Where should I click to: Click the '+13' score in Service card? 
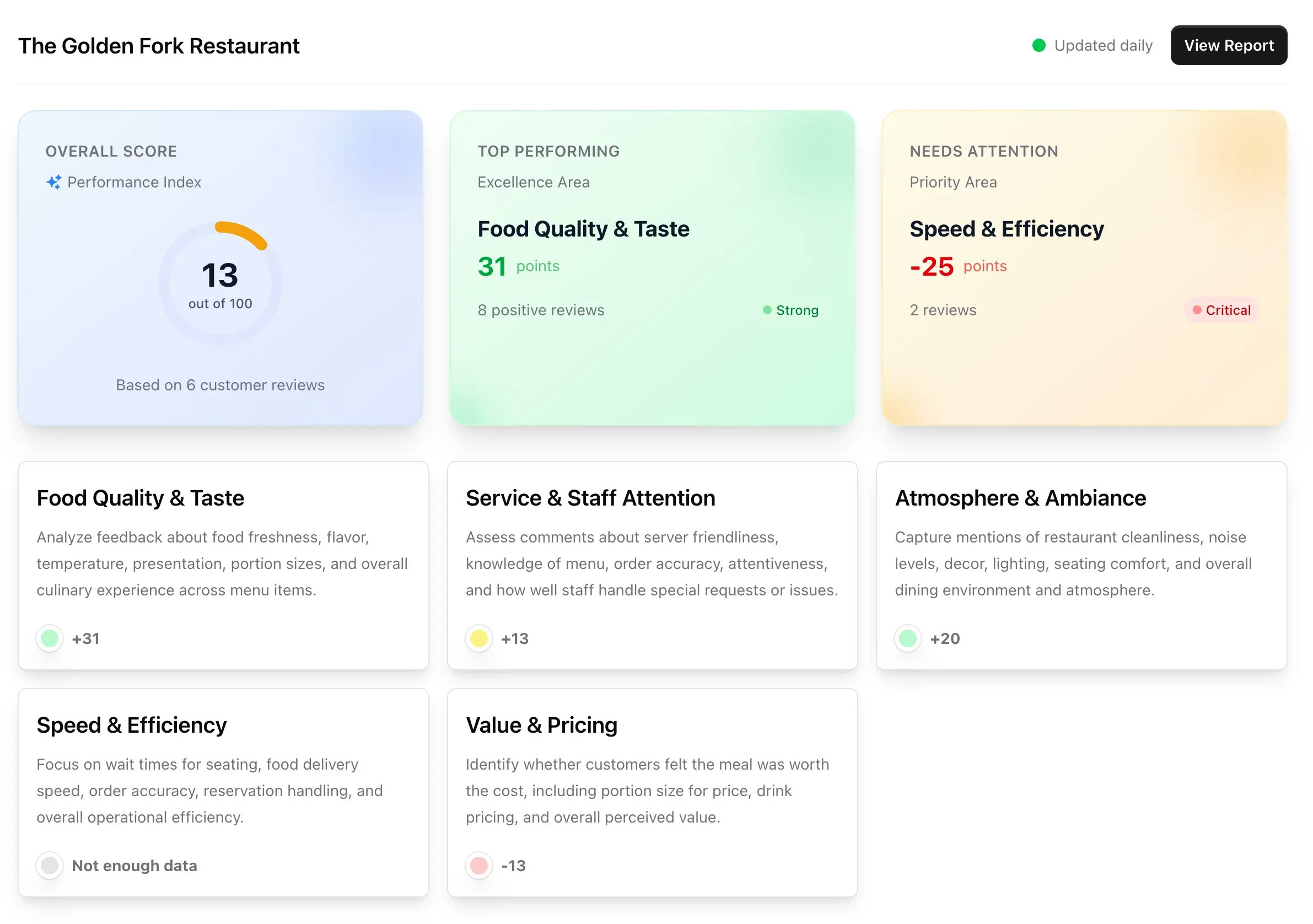pos(515,638)
